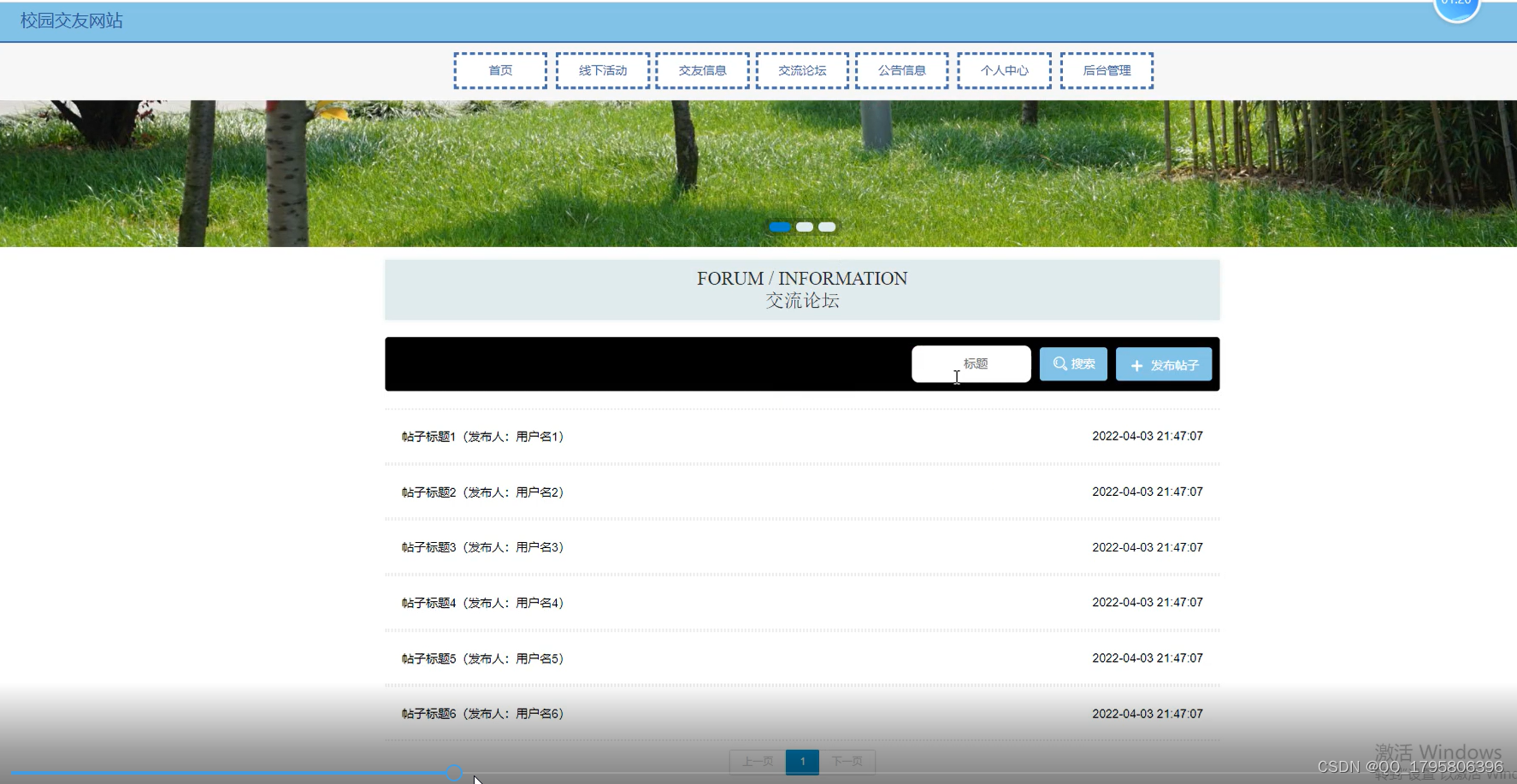
Task: Click the magnifier icon in 搜索 button
Action: pyautogui.click(x=1060, y=363)
